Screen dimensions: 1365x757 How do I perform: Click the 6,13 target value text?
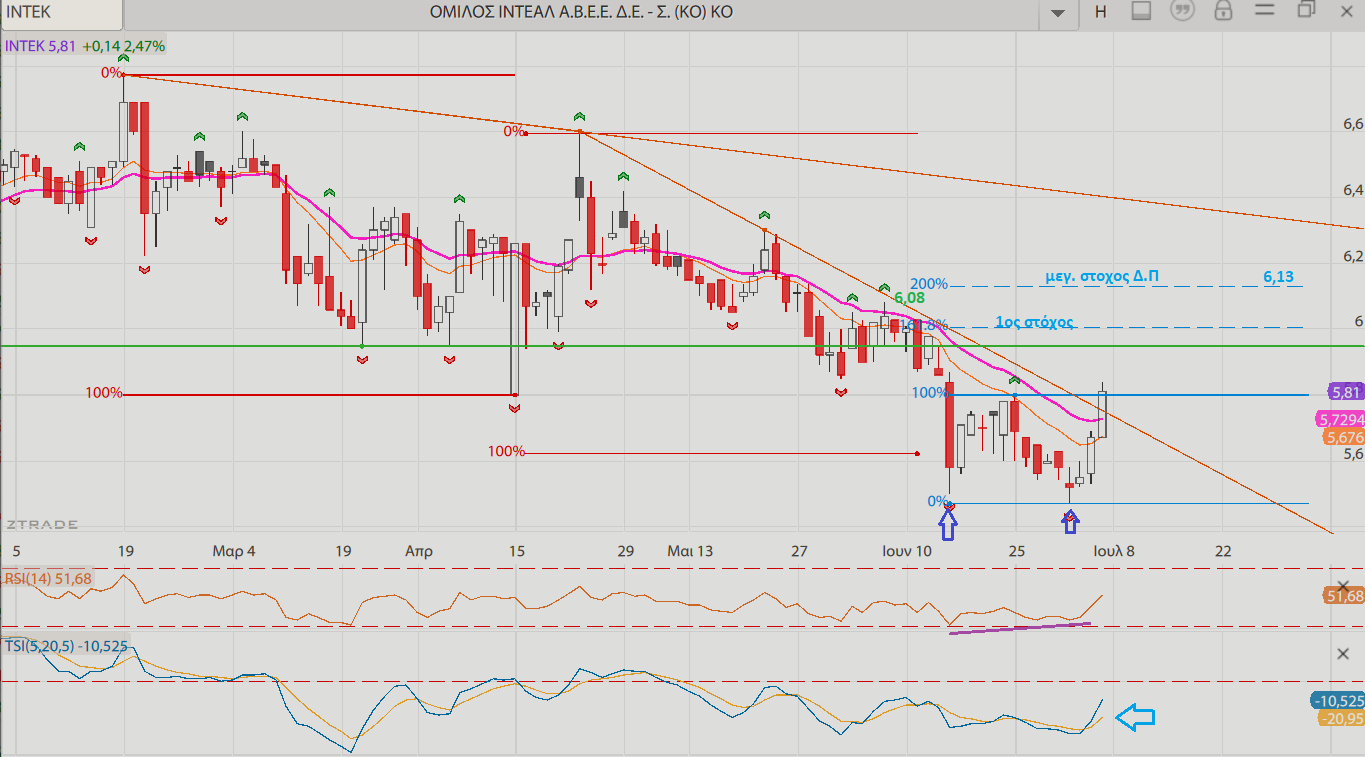[1278, 276]
